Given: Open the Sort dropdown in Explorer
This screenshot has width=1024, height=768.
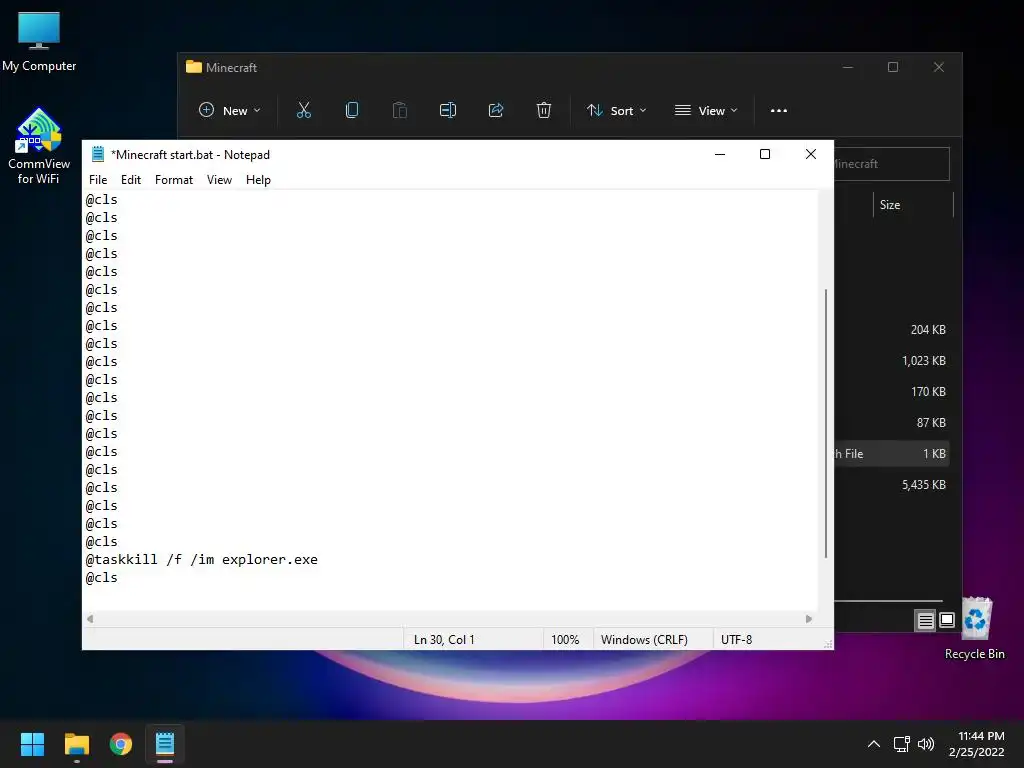Looking at the screenshot, I should tap(616, 110).
